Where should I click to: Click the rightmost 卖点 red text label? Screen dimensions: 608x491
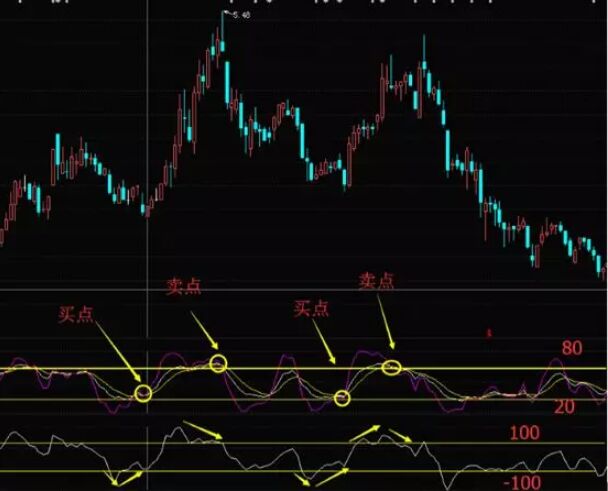coord(376,282)
